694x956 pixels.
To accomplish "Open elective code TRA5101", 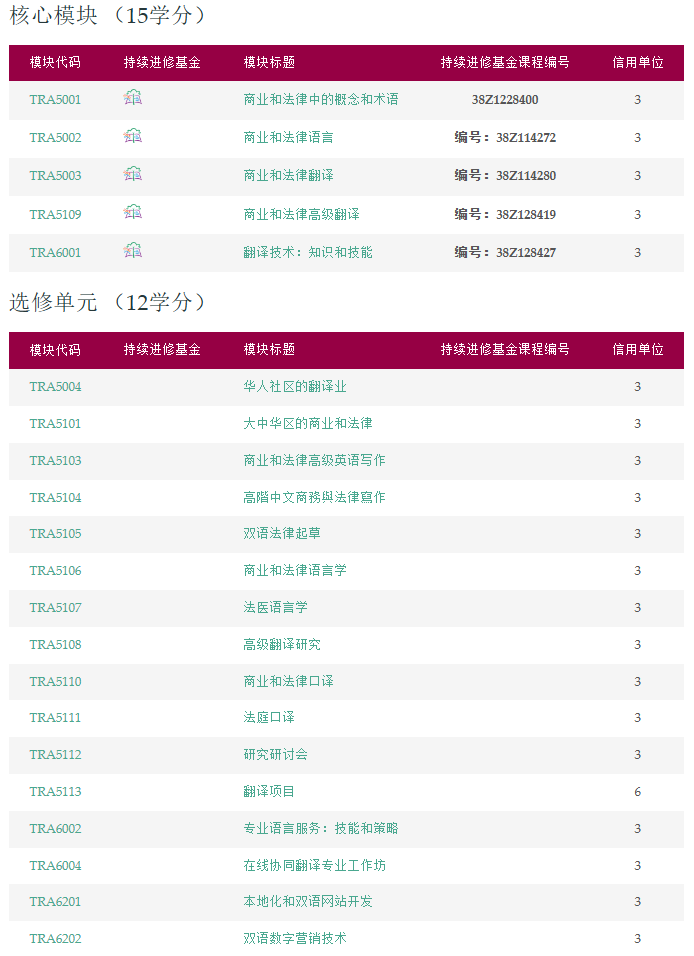I will (55, 424).
